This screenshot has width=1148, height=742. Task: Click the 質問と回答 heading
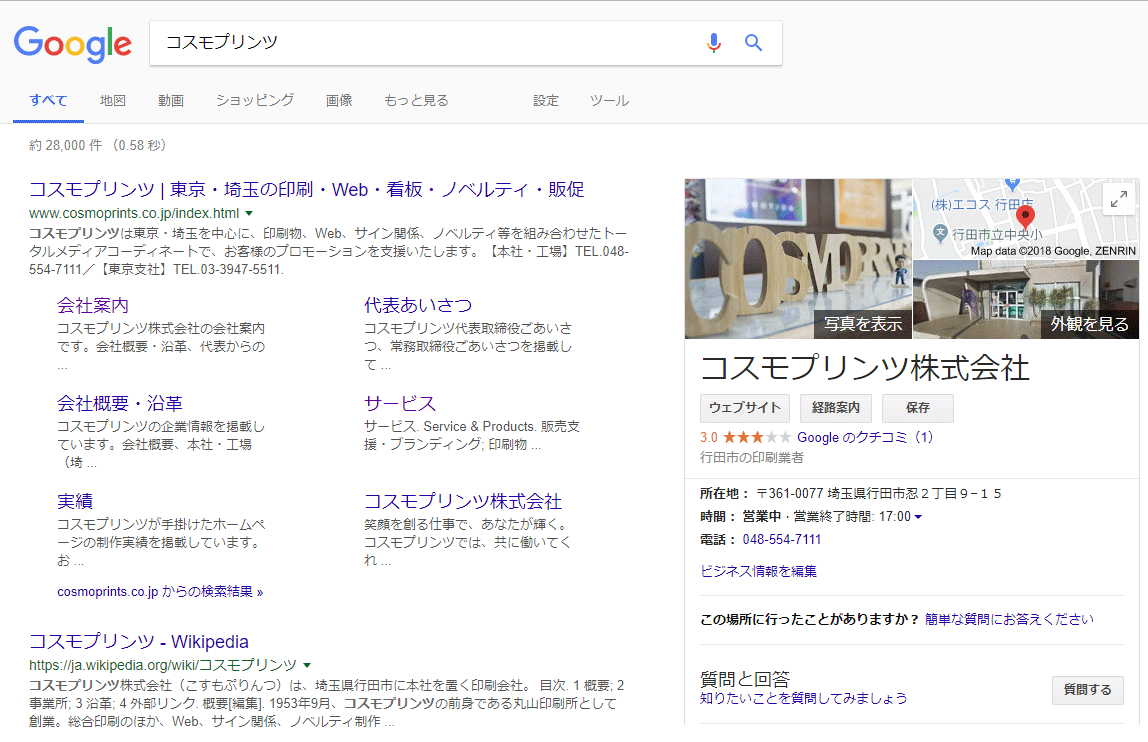pos(745,678)
